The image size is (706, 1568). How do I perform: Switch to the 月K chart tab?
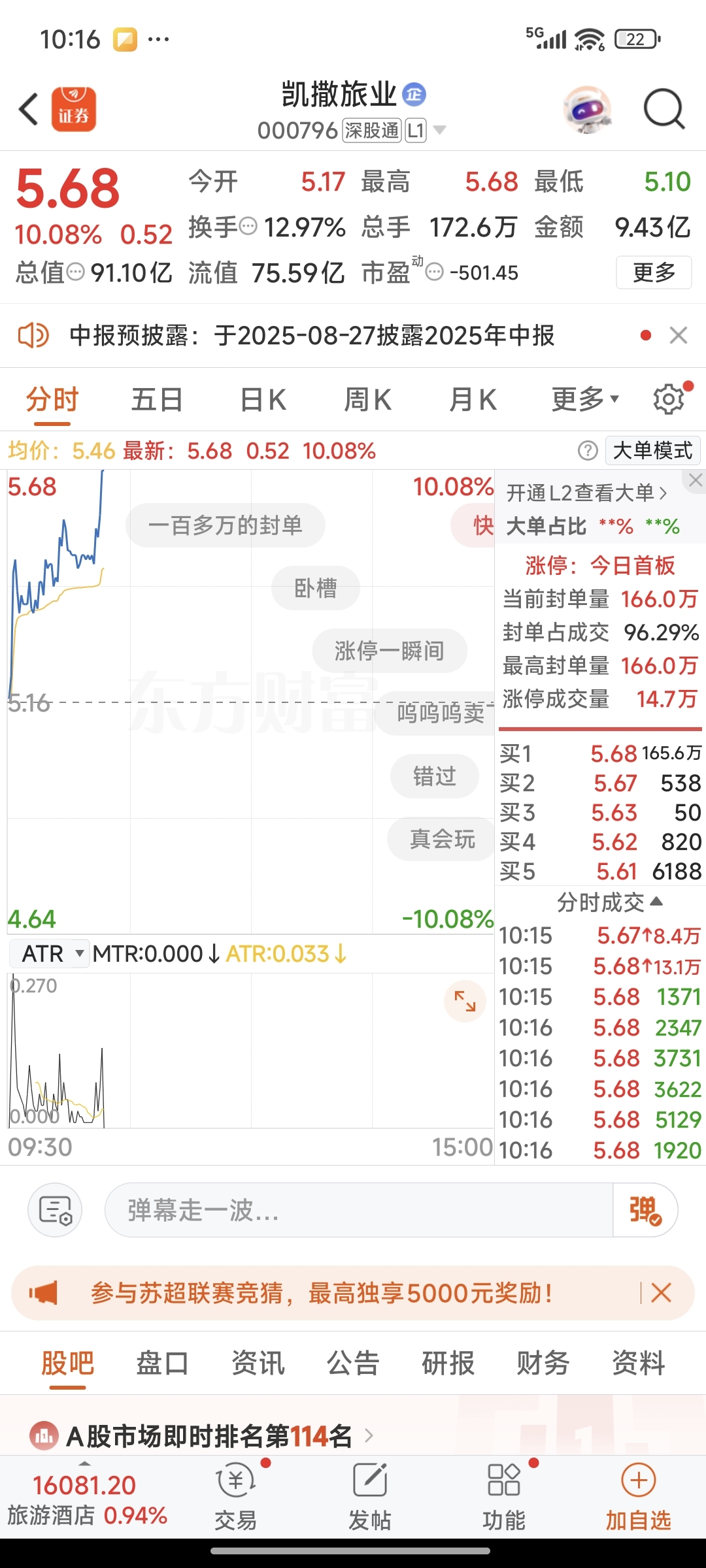click(x=473, y=399)
